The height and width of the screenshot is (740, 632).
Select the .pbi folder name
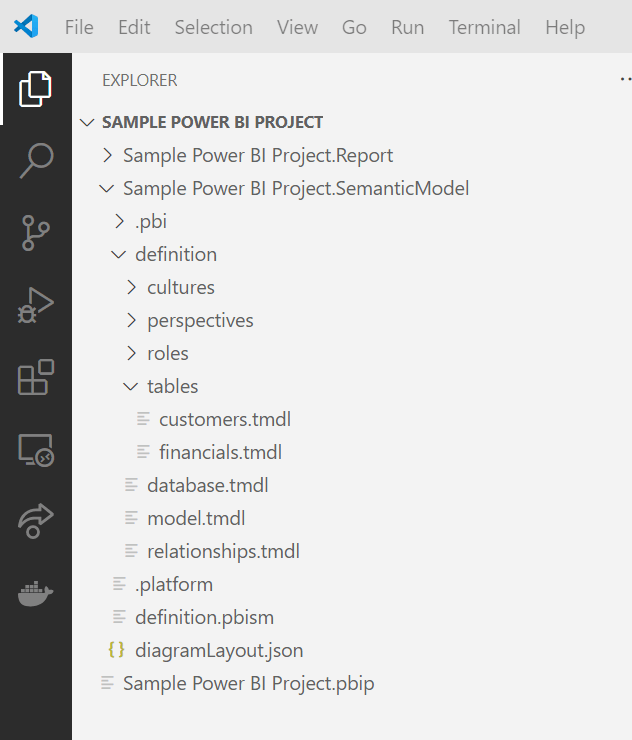[x=151, y=221]
